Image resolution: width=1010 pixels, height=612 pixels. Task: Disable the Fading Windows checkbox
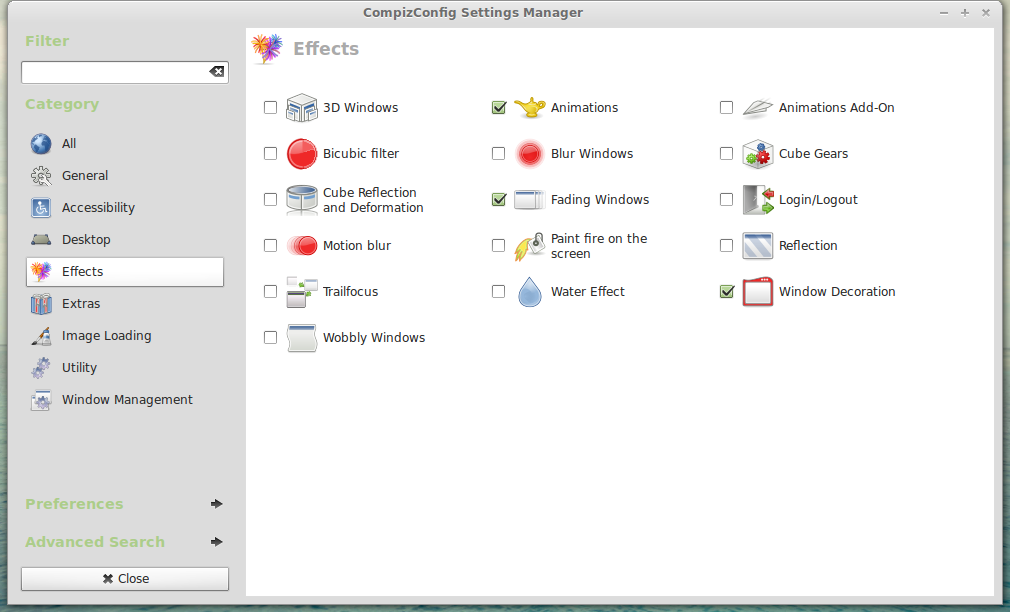[498, 200]
